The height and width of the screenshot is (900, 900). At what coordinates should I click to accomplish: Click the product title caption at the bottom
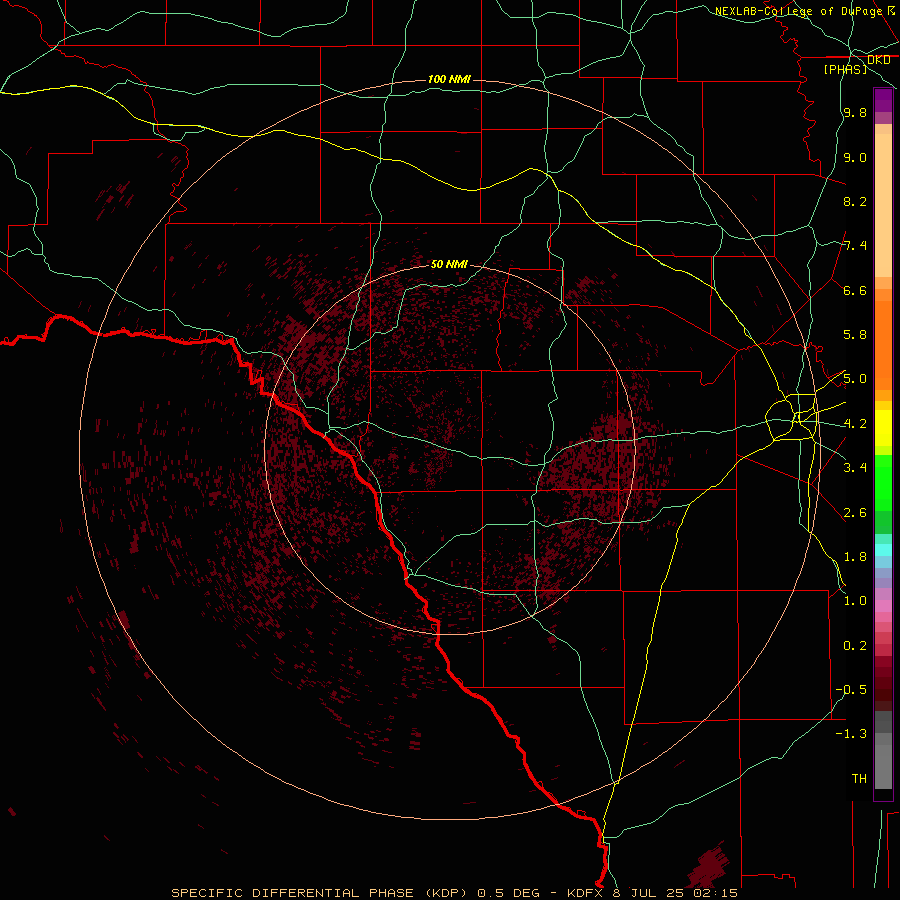[x=455, y=893]
